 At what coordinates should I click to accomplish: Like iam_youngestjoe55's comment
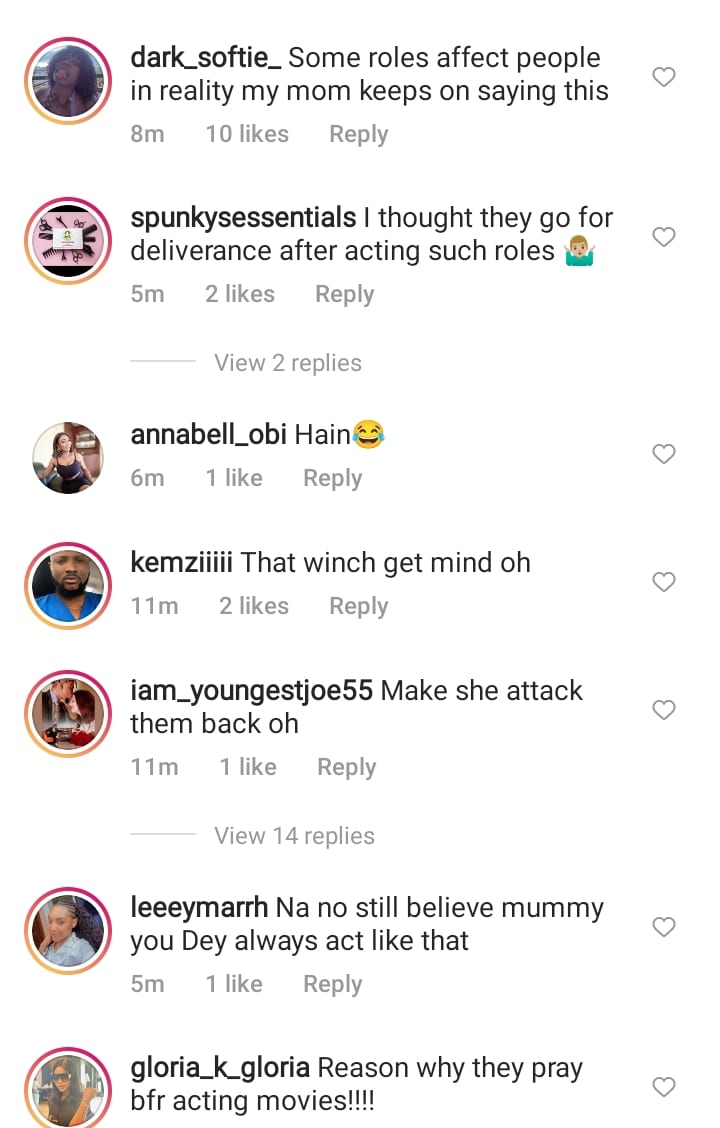(x=664, y=710)
